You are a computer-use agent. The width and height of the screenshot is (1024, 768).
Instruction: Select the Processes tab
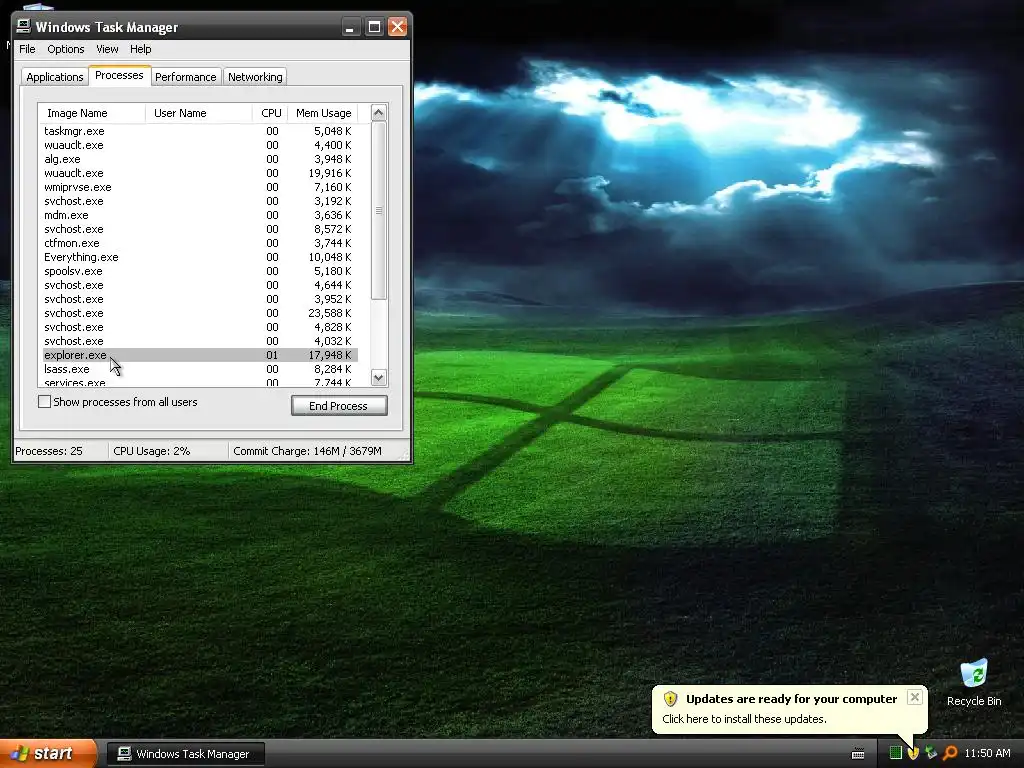tap(119, 75)
